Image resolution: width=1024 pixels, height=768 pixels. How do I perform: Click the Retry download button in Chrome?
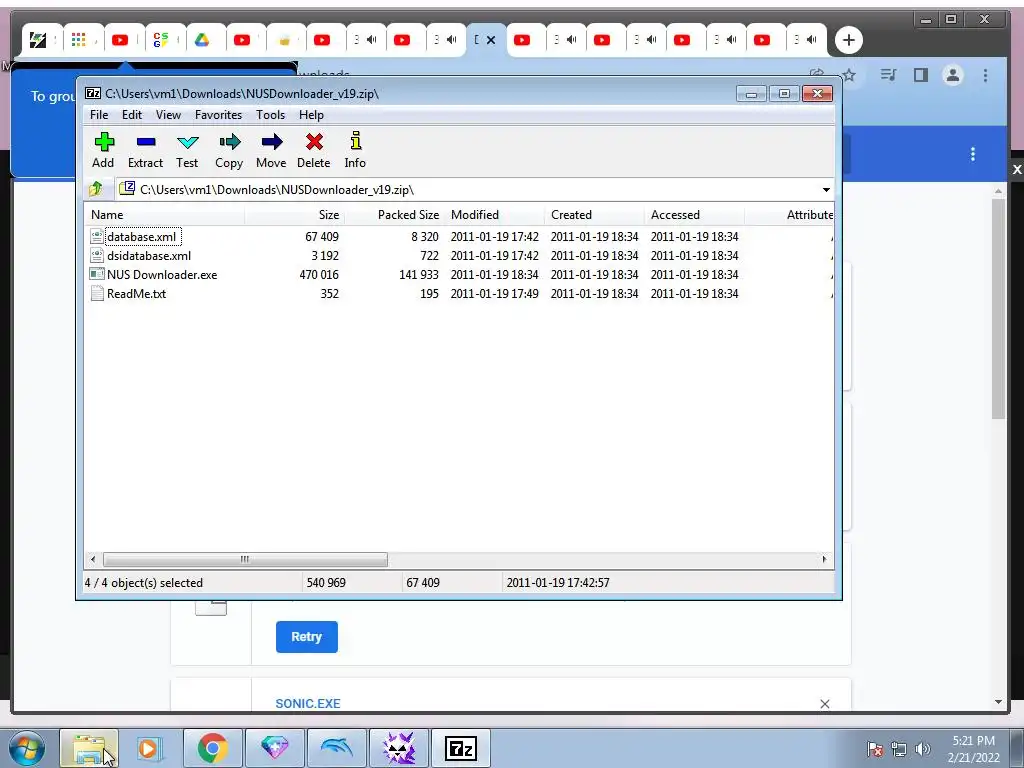click(x=306, y=637)
